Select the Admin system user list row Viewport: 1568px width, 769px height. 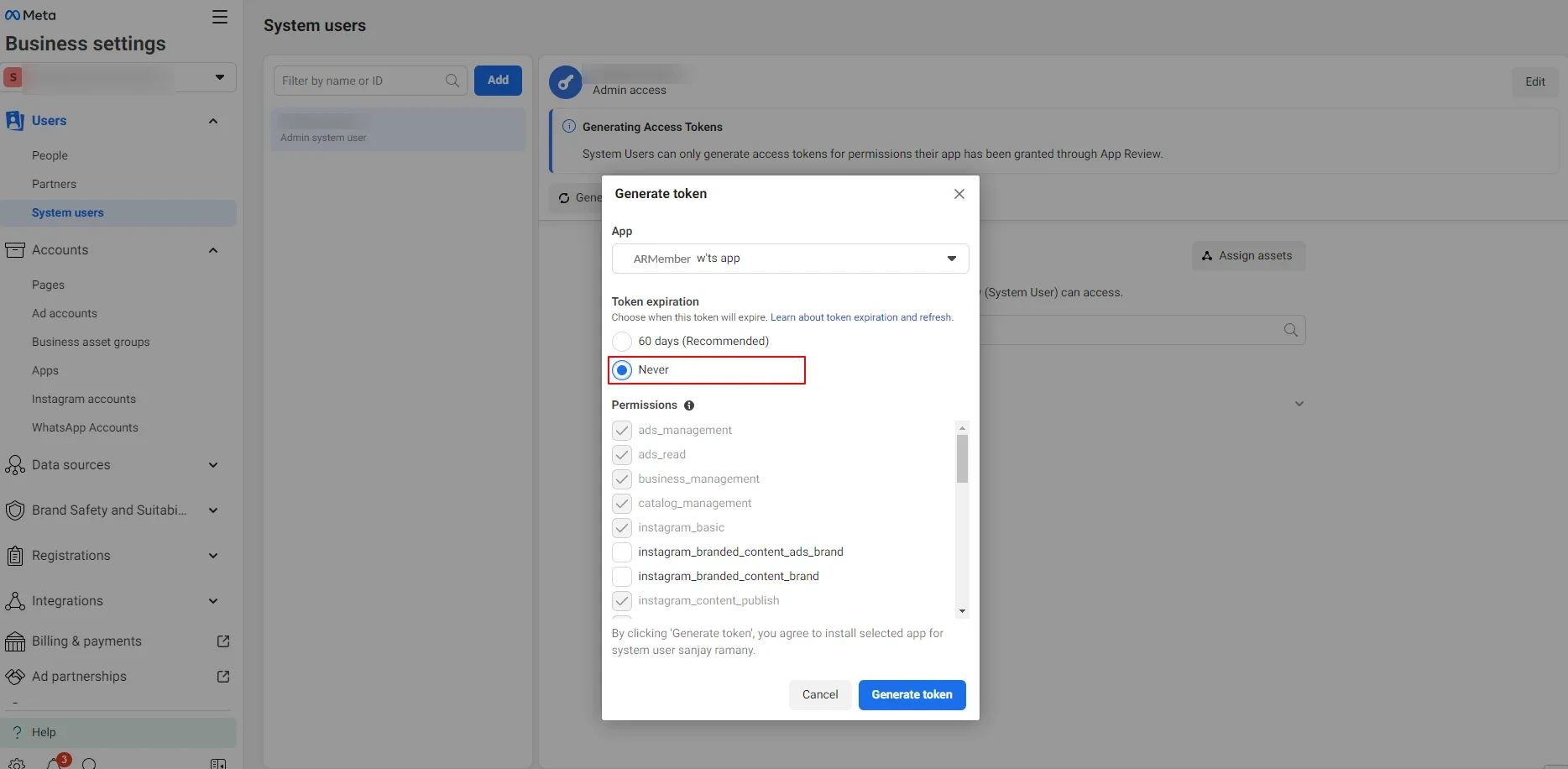point(399,129)
